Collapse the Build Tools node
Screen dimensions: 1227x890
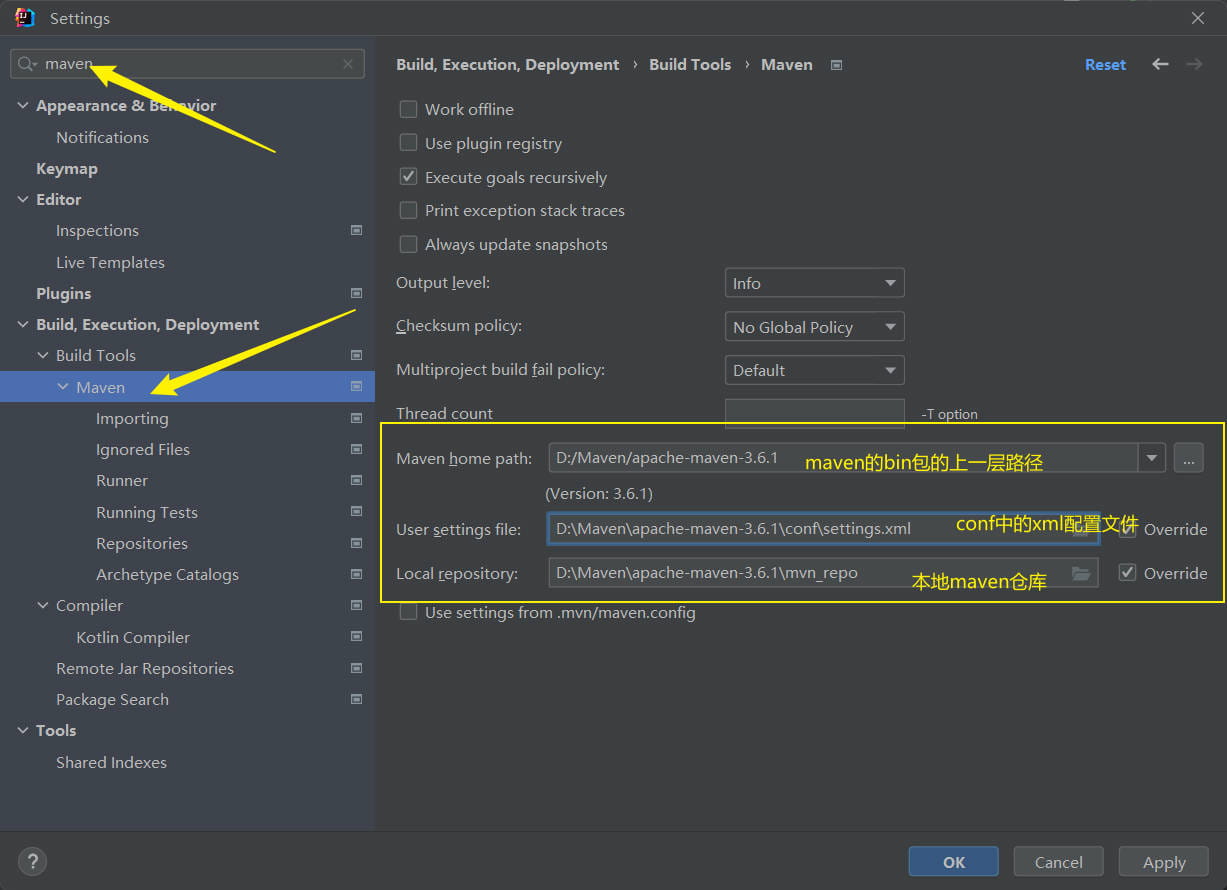point(43,355)
